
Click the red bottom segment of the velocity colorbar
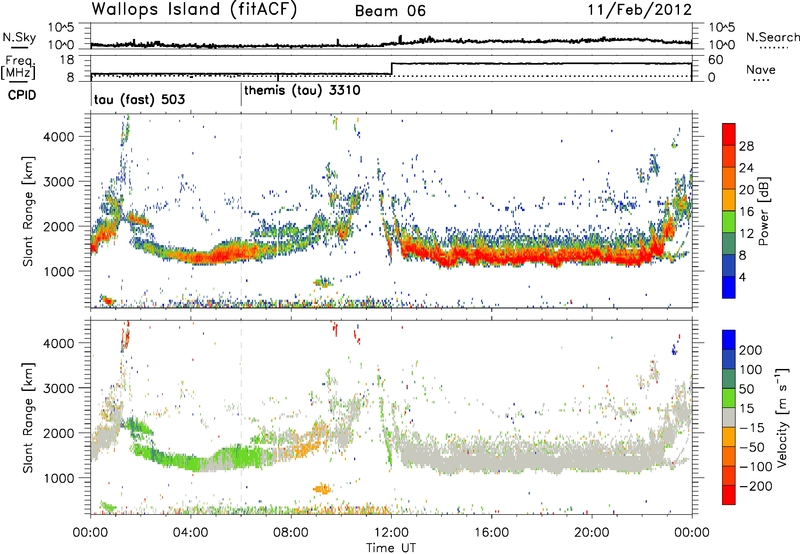(x=729, y=495)
